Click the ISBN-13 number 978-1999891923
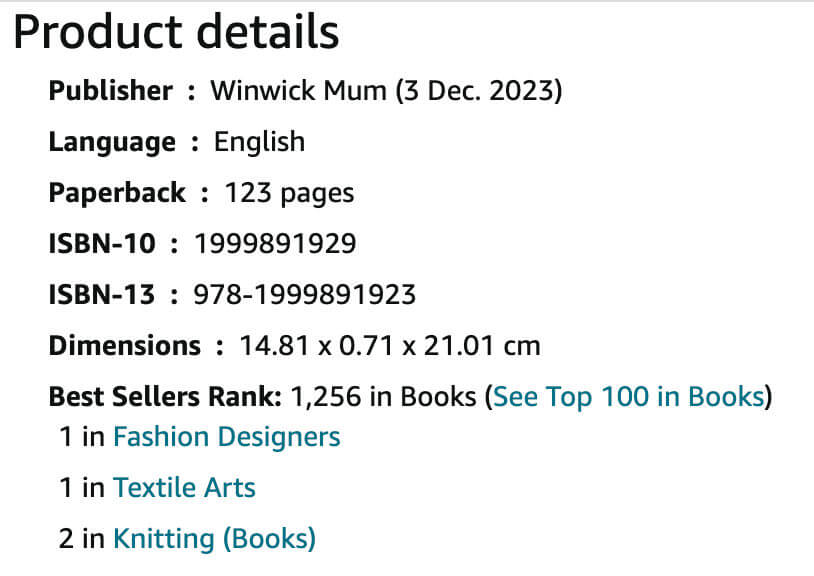 coord(305,295)
